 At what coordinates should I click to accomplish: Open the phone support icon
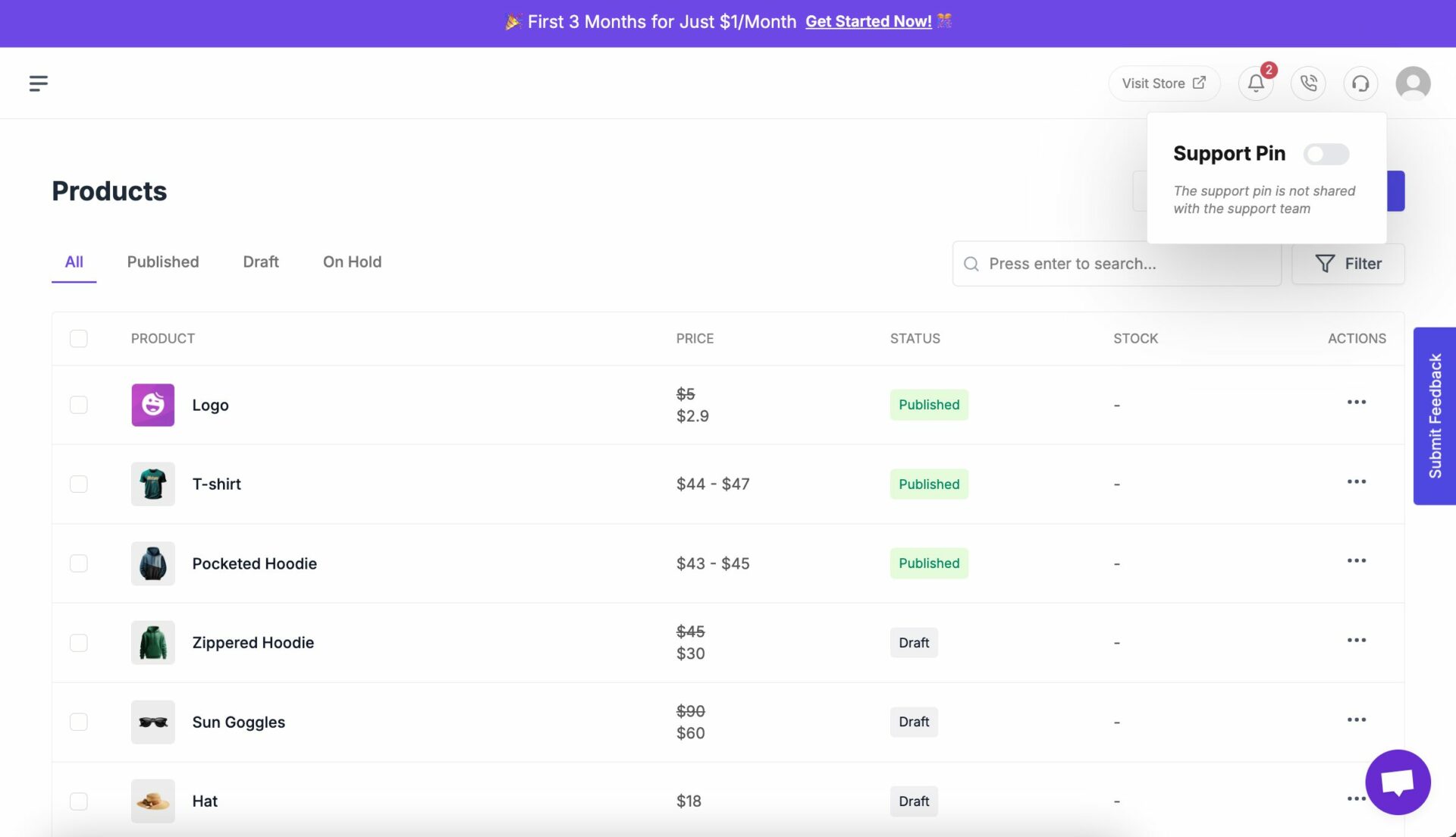[1309, 83]
